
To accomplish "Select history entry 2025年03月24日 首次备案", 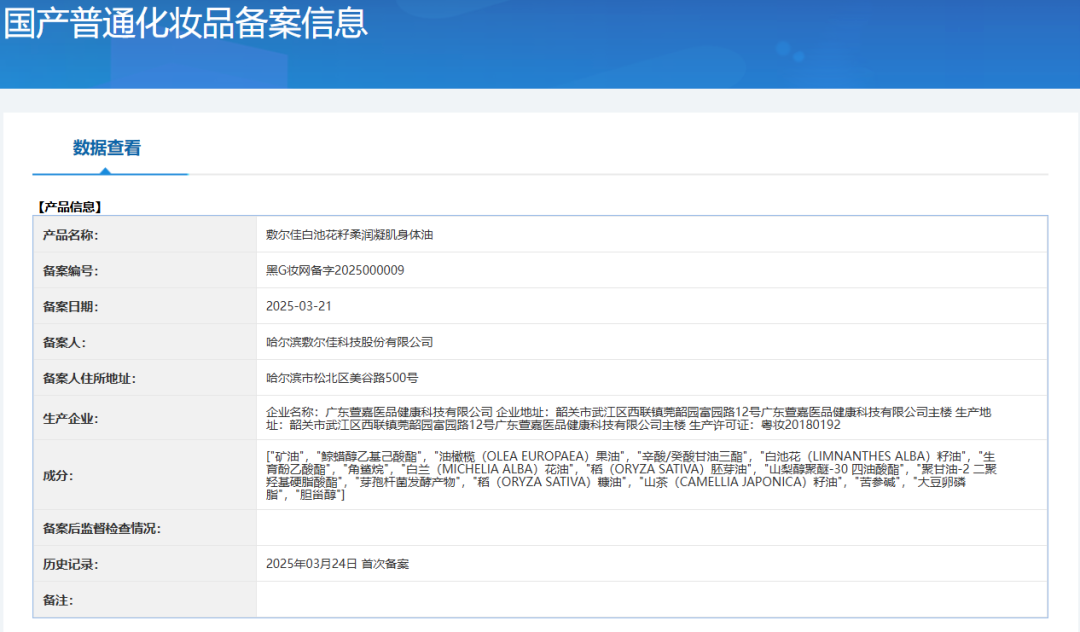I will [x=338, y=564].
